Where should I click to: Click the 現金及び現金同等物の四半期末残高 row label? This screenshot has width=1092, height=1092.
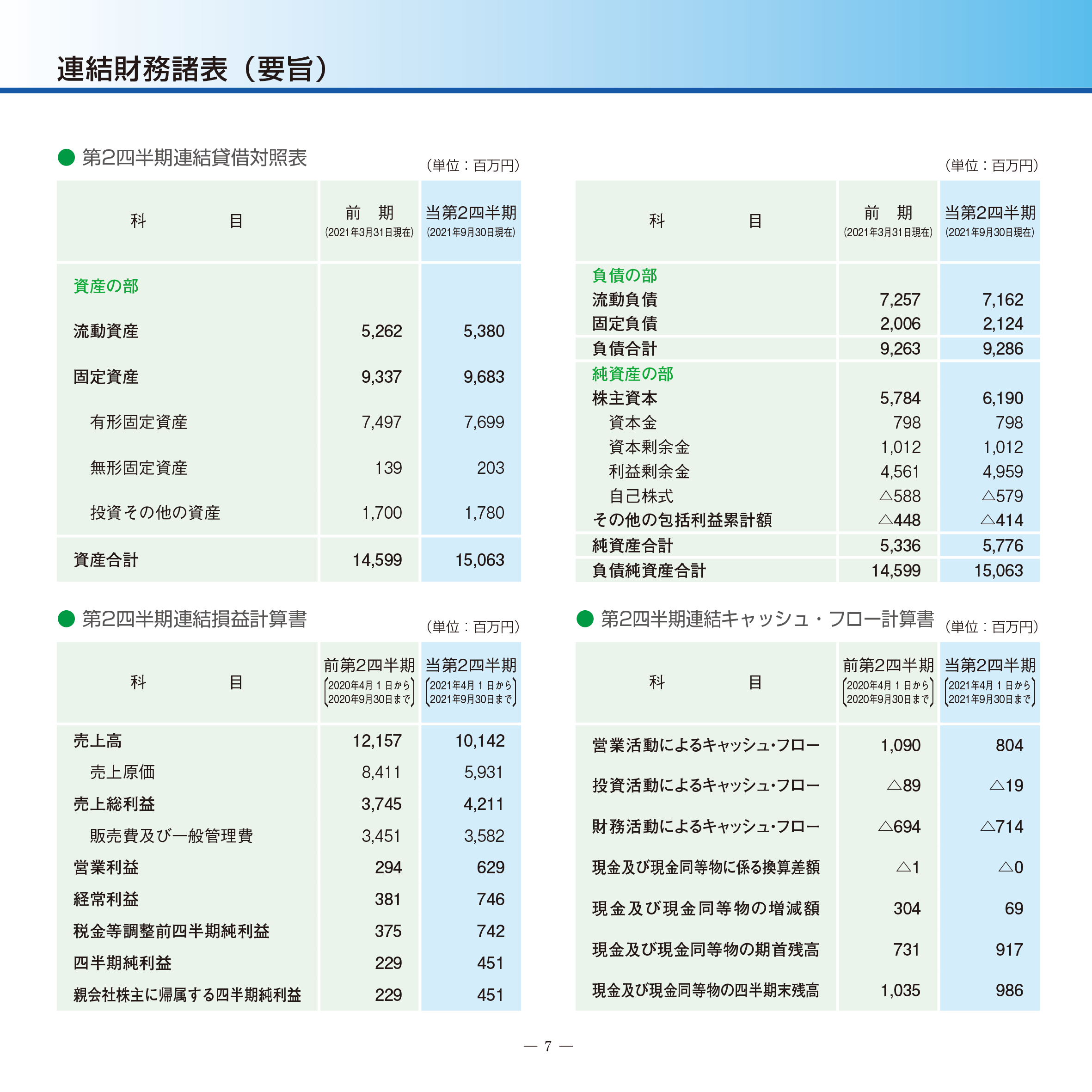tap(706, 990)
